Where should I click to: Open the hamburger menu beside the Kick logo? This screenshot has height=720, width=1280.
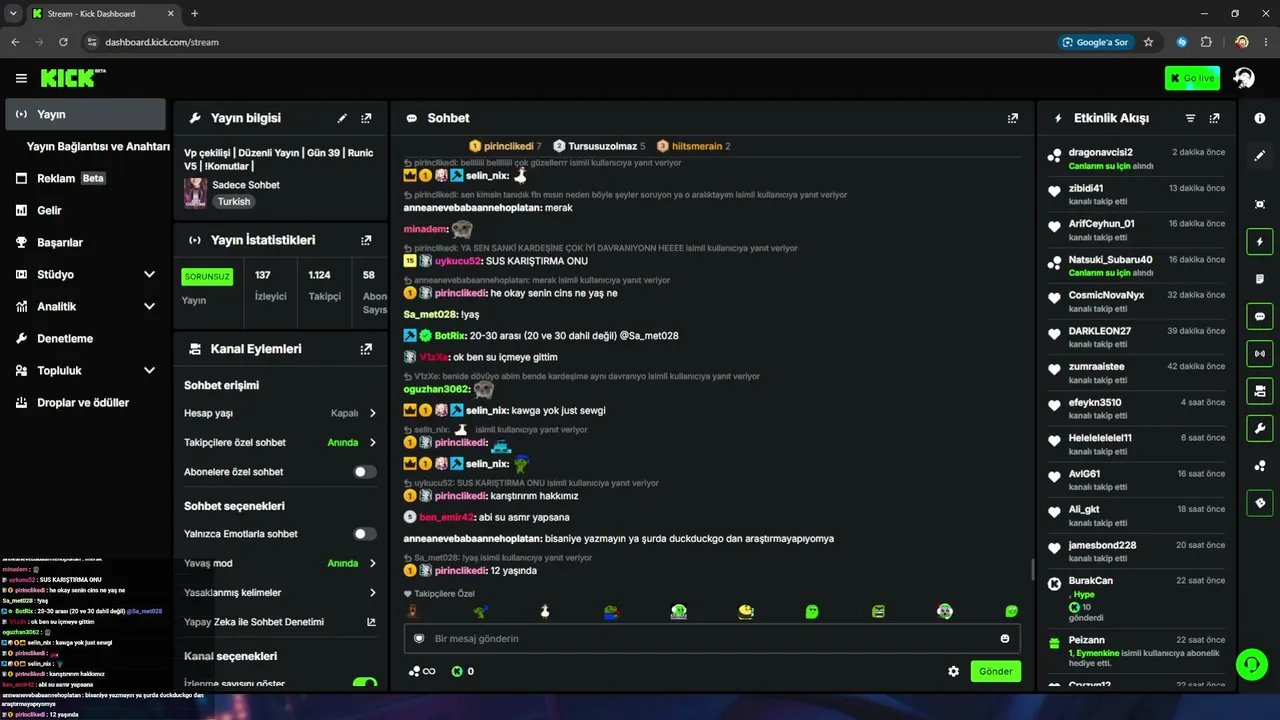(21, 78)
